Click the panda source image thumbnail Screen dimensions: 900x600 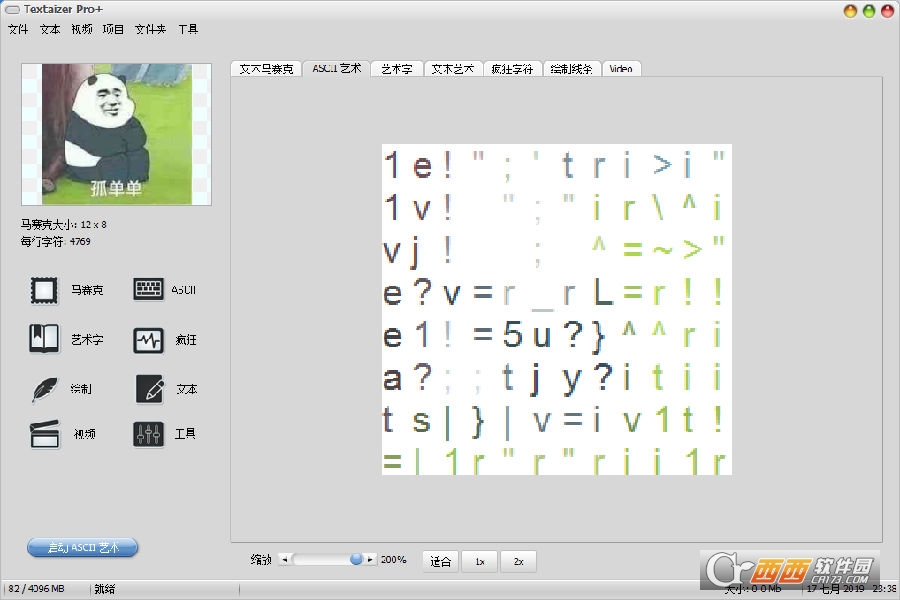pyautogui.click(x=117, y=134)
